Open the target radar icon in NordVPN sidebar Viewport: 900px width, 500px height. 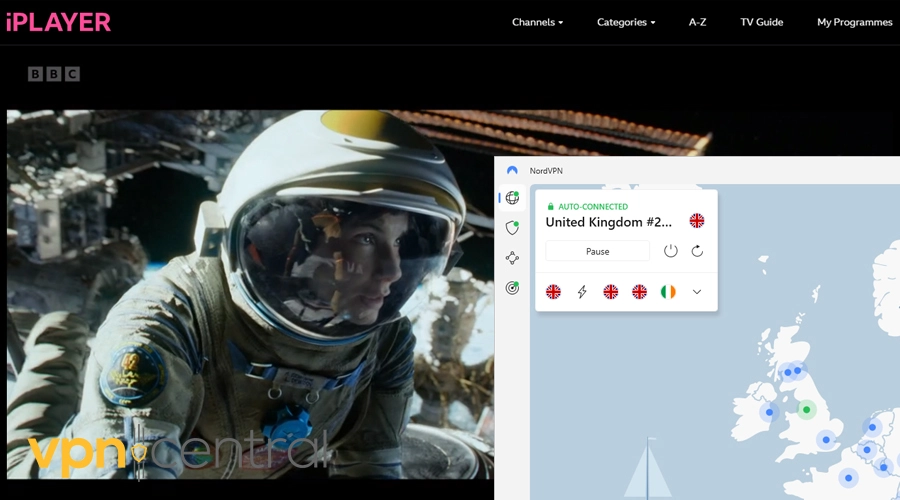coord(512,288)
